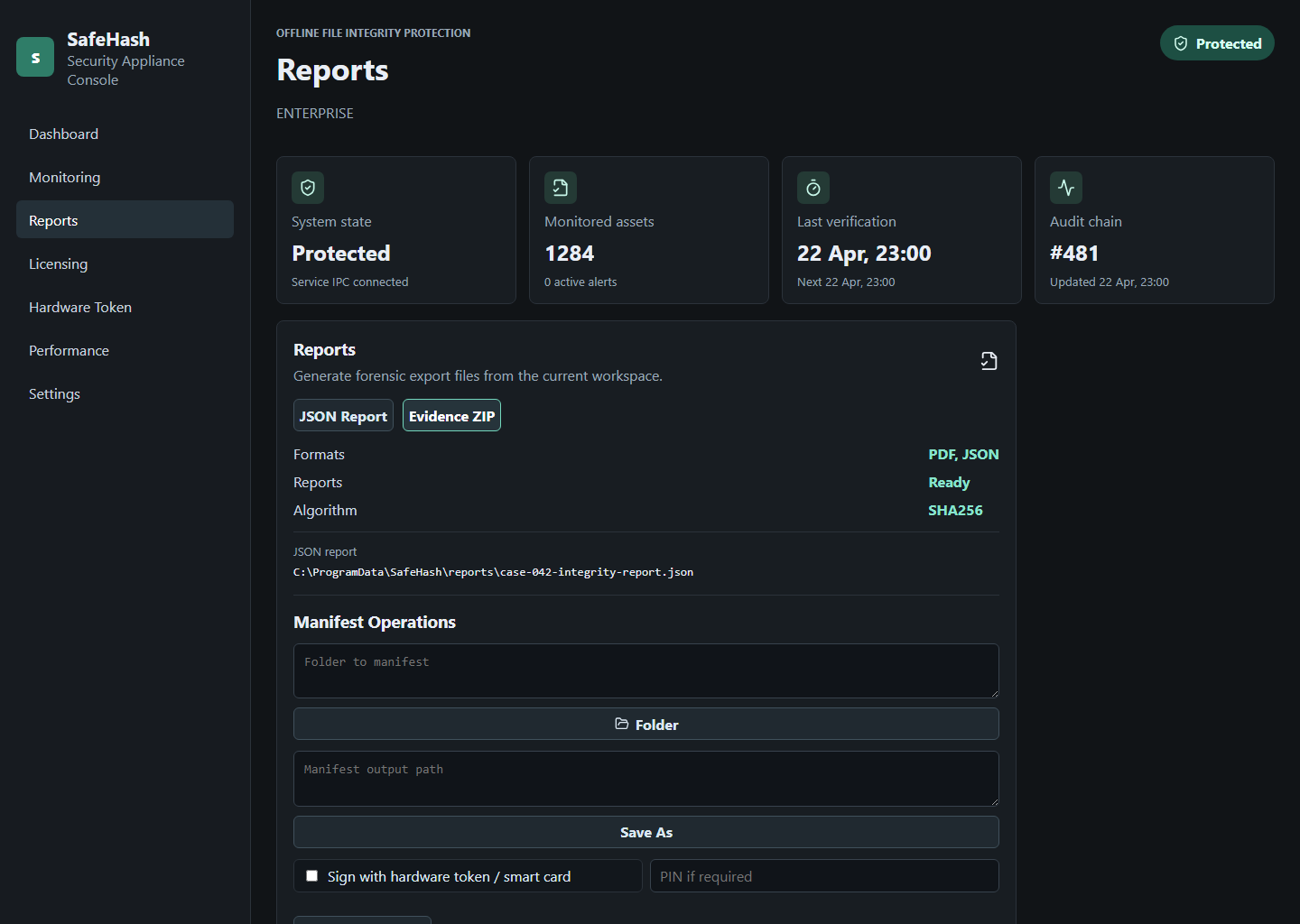
Task: Click the SafeHash logo in the sidebar
Action: (x=34, y=56)
